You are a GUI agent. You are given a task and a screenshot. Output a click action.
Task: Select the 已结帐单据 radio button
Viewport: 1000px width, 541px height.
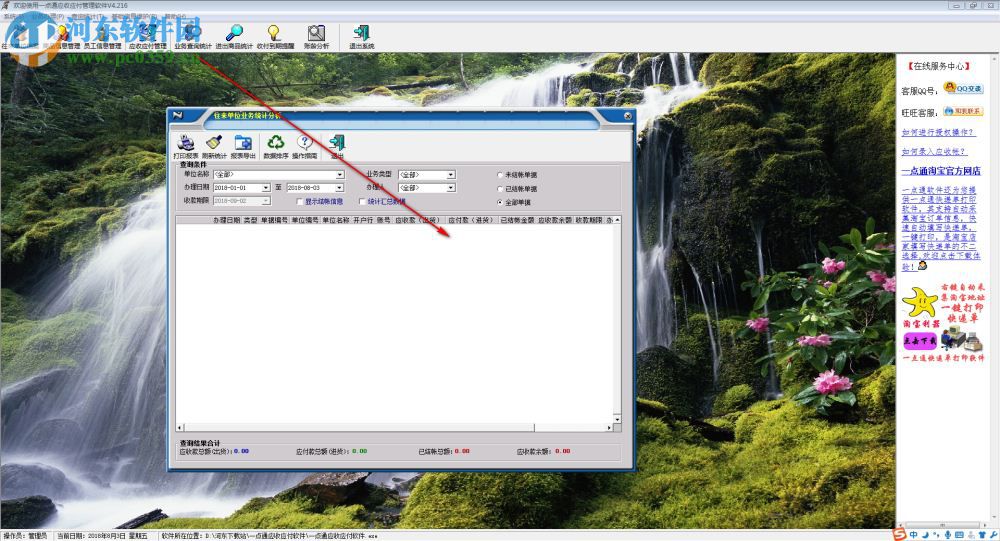[x=500, y=189]
